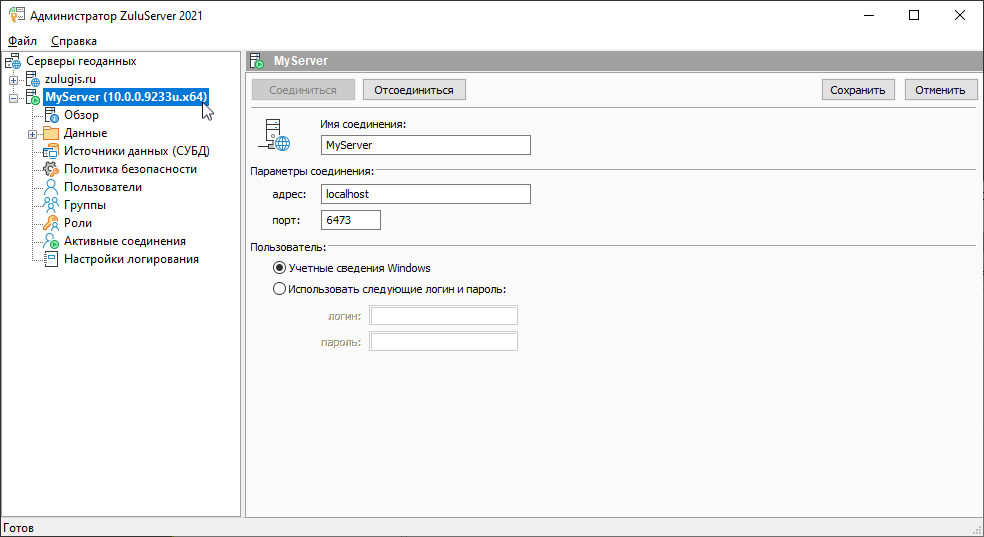This screenshot has width=984, height=537.
Task: Expand the Данные tree node
Action: [32, 133]
